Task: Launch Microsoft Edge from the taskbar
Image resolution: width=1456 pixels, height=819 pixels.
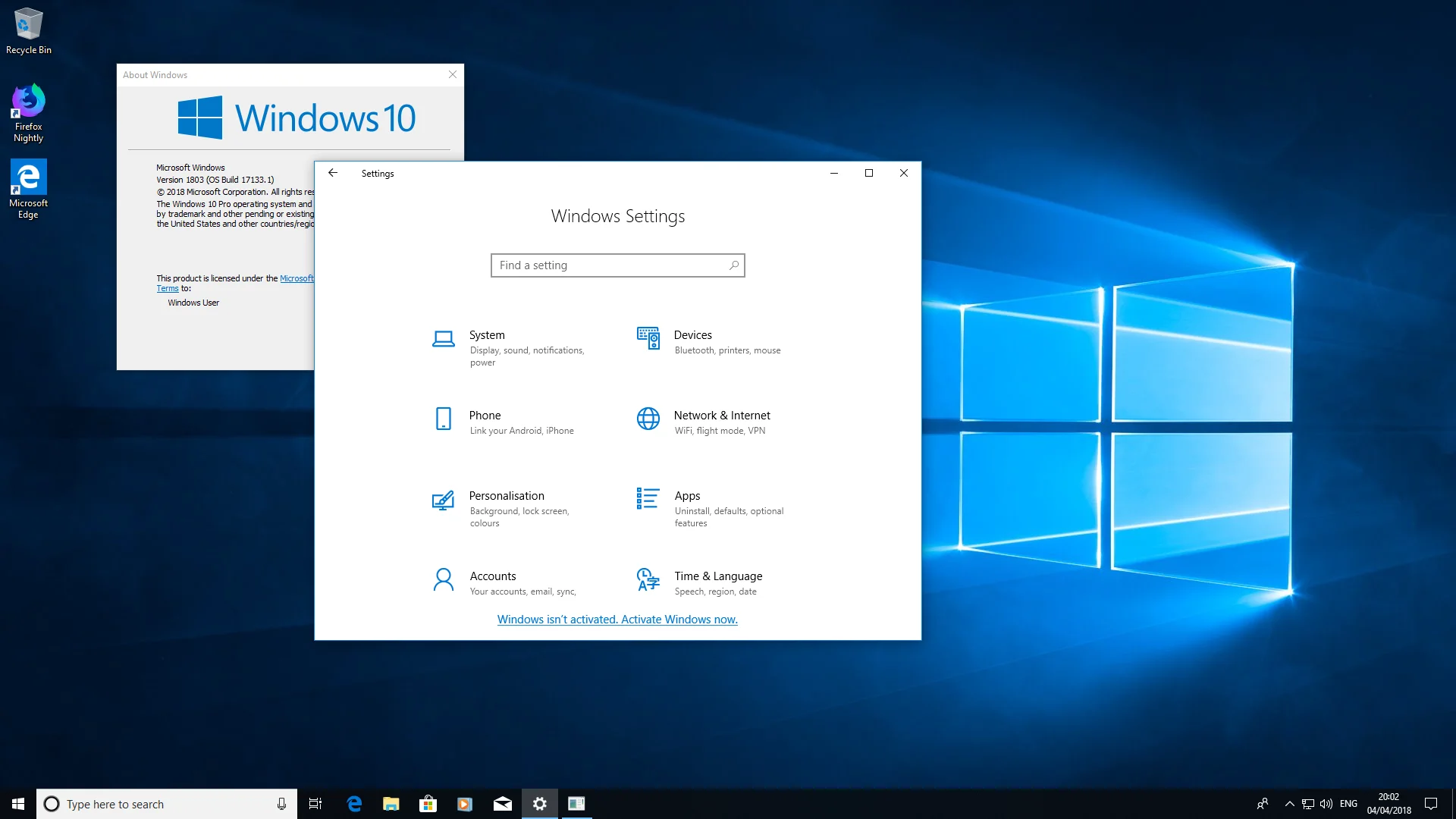Action: tap(354, 804)
